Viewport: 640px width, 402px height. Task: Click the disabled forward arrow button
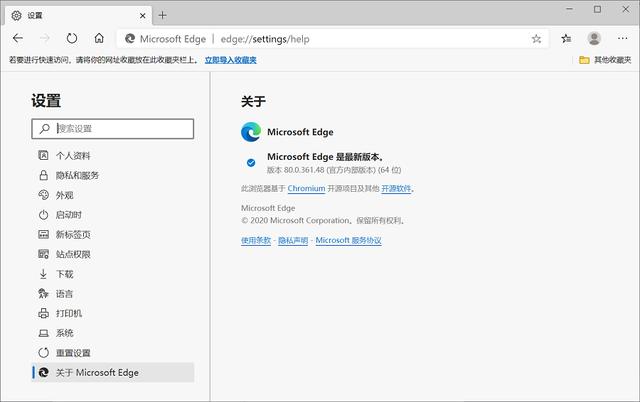44,39
